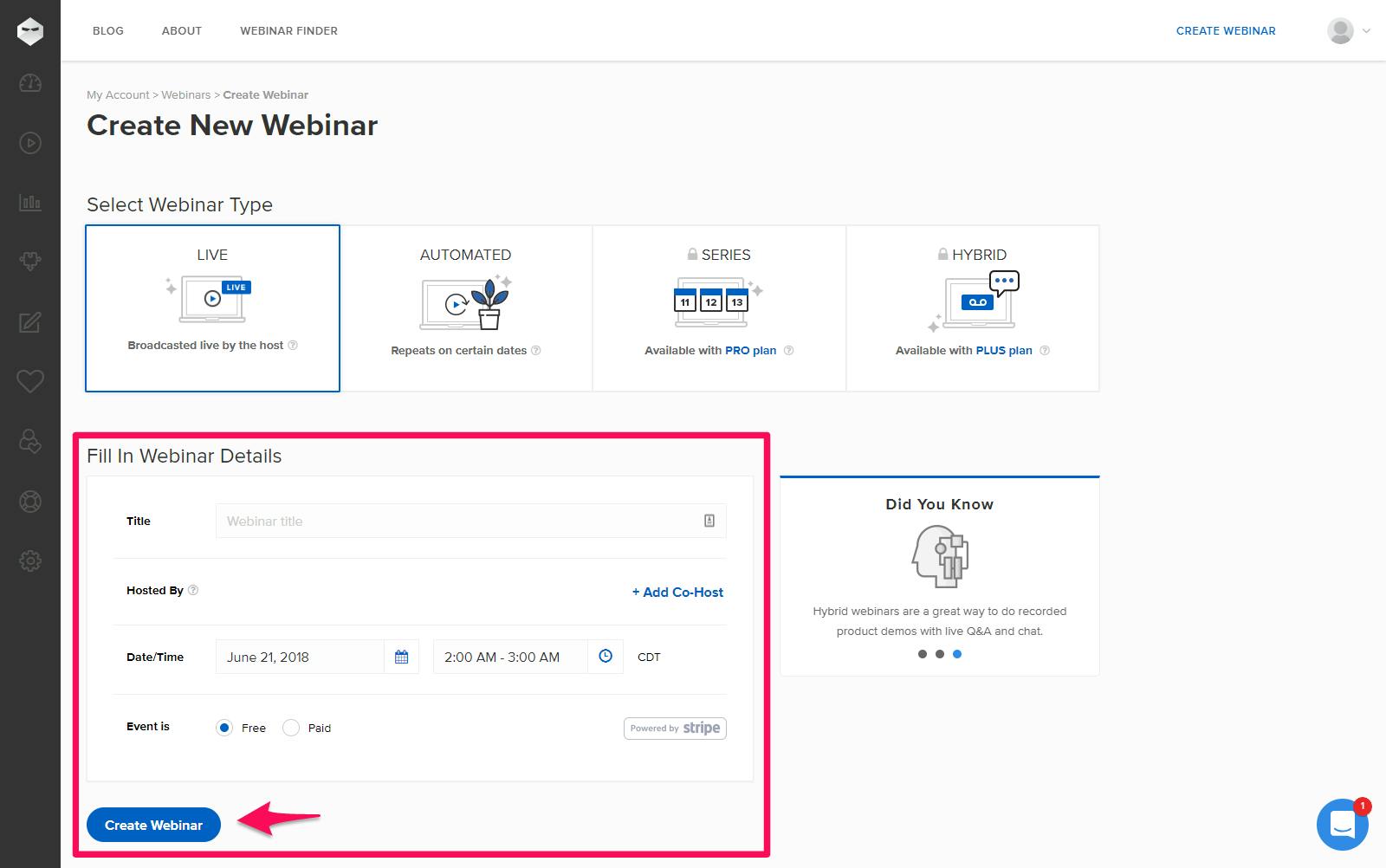The width and height of the screenshot is (1386, 868).
Task: Expand the user avatar account menu
Action: (x=1349, y=30)
